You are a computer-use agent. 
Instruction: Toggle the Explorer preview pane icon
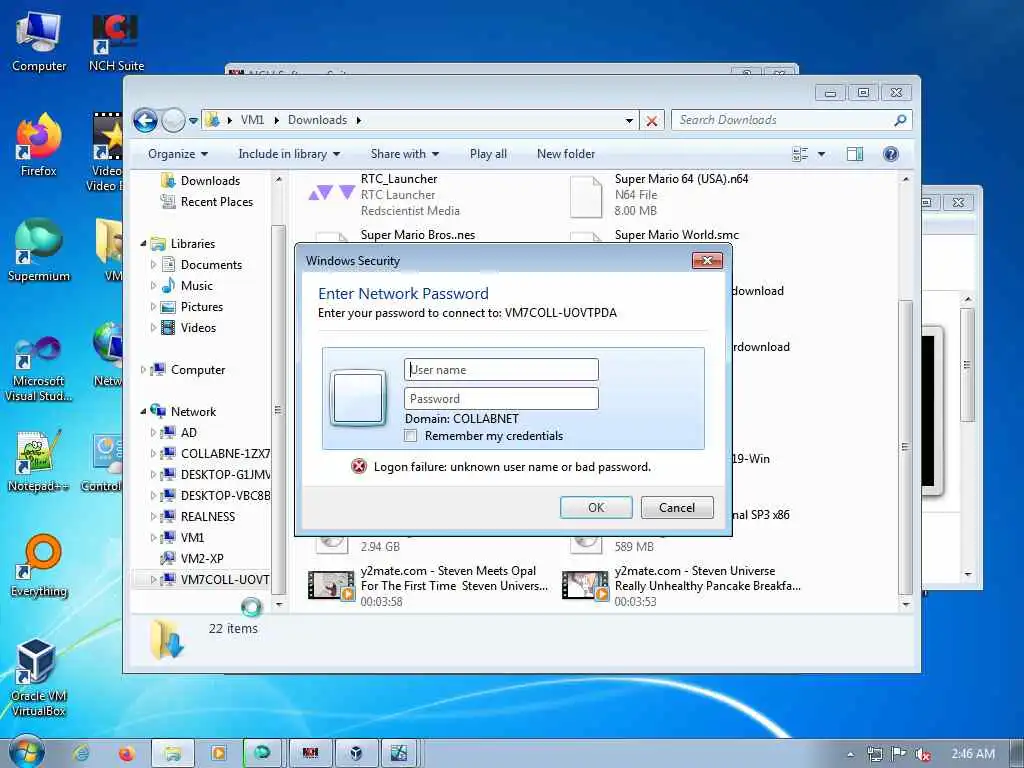pos(855,154)
